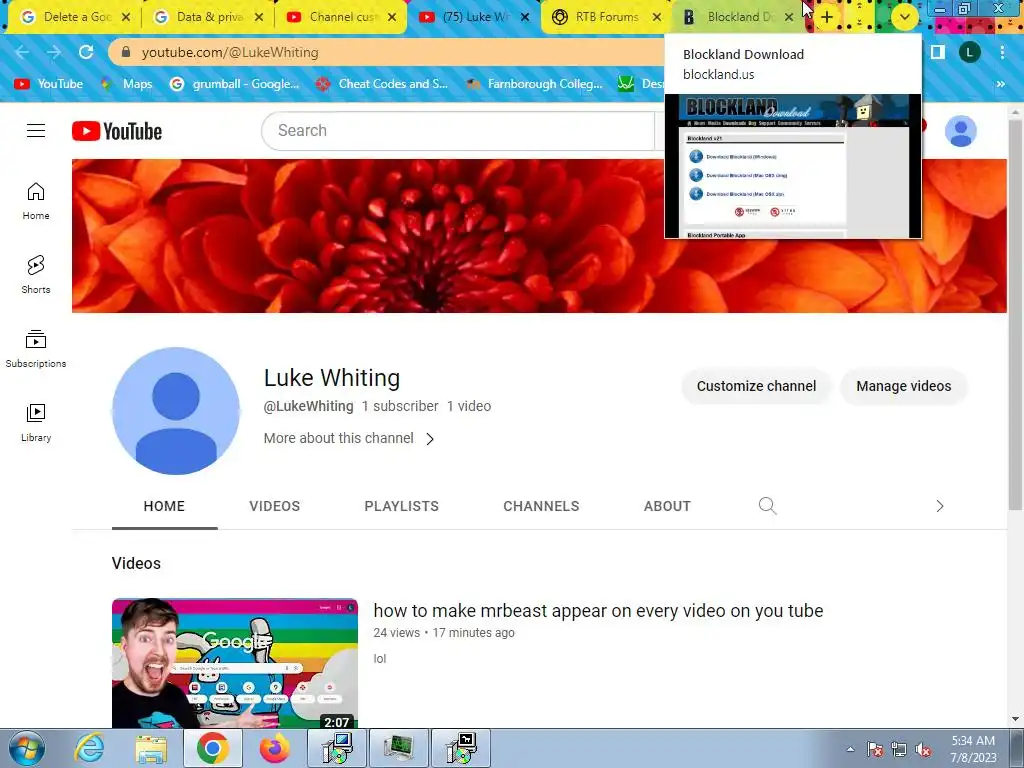
Task: Close the Blockland Download tab
Action: pos(789,17)
